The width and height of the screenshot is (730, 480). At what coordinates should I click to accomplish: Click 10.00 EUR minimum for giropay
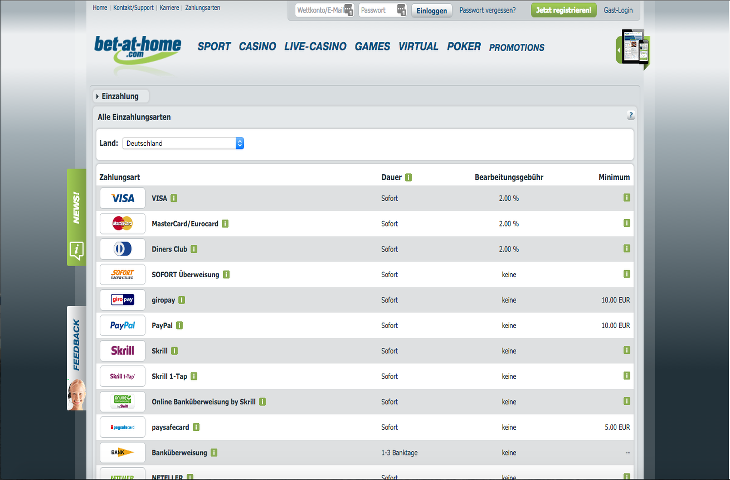point(615,300)
